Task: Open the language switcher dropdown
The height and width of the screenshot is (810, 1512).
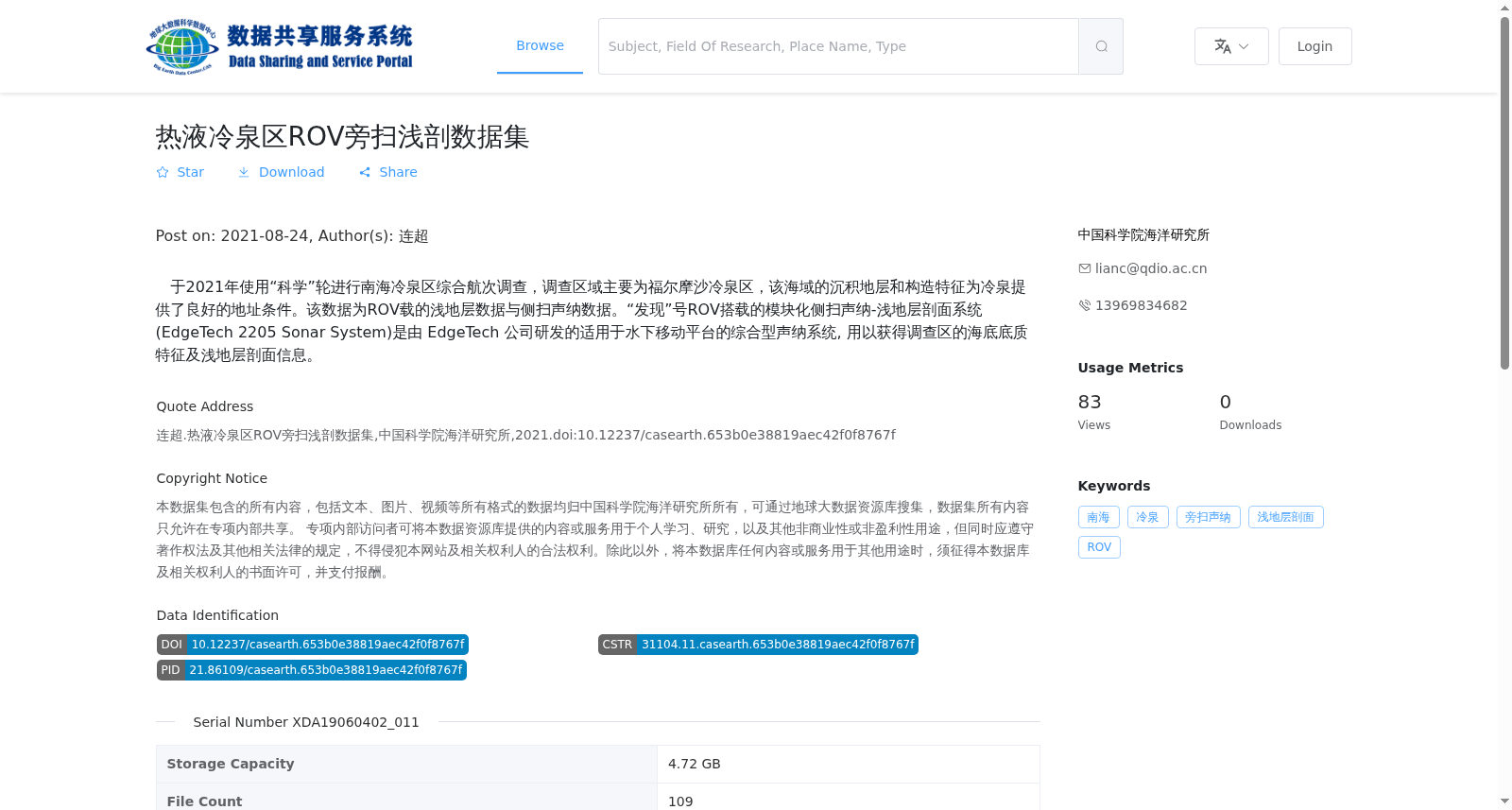Action: tap(1231, 46)
